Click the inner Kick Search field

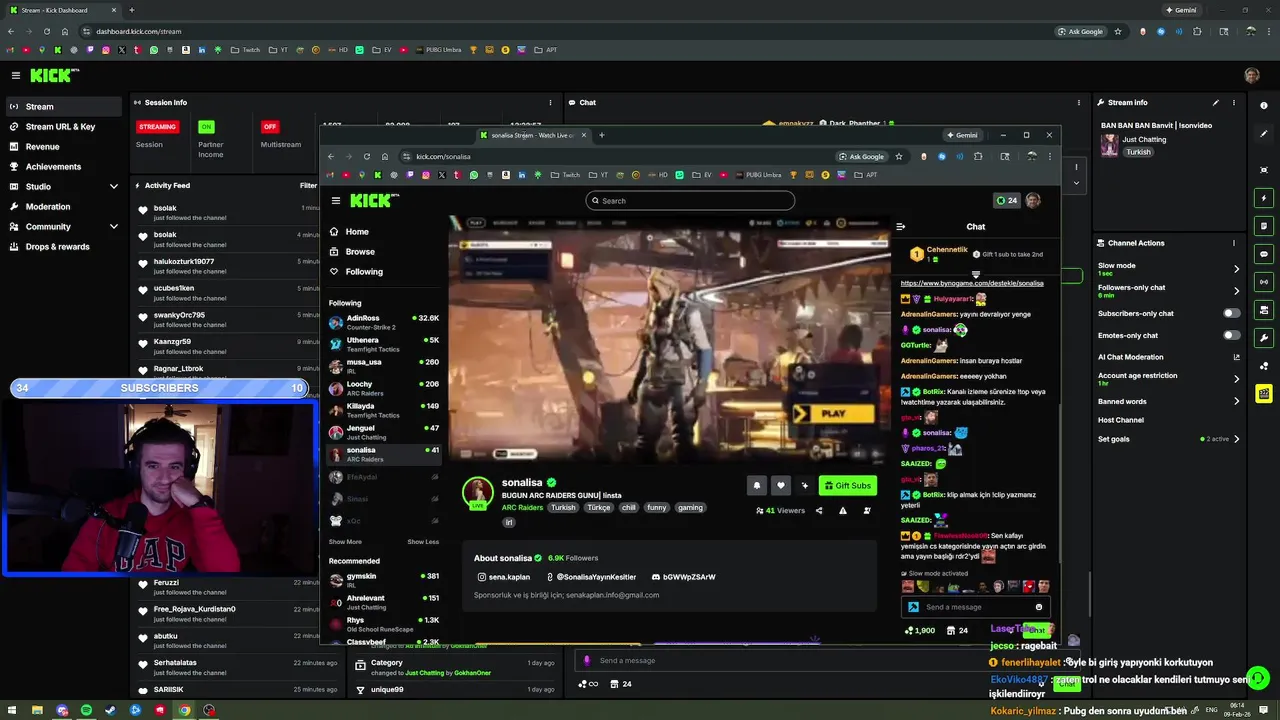pyautogui.click(x=690, y=200)
